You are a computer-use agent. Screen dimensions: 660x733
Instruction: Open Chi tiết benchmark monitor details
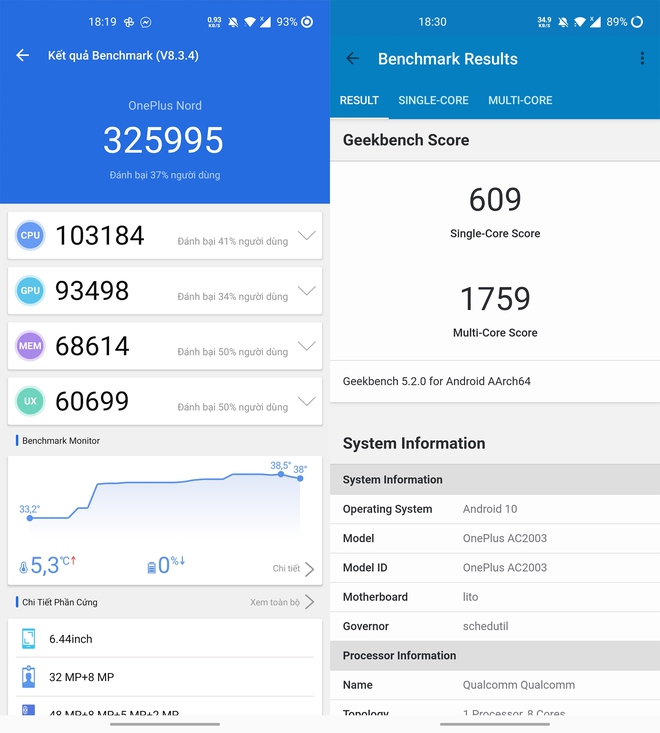[293, 568]
